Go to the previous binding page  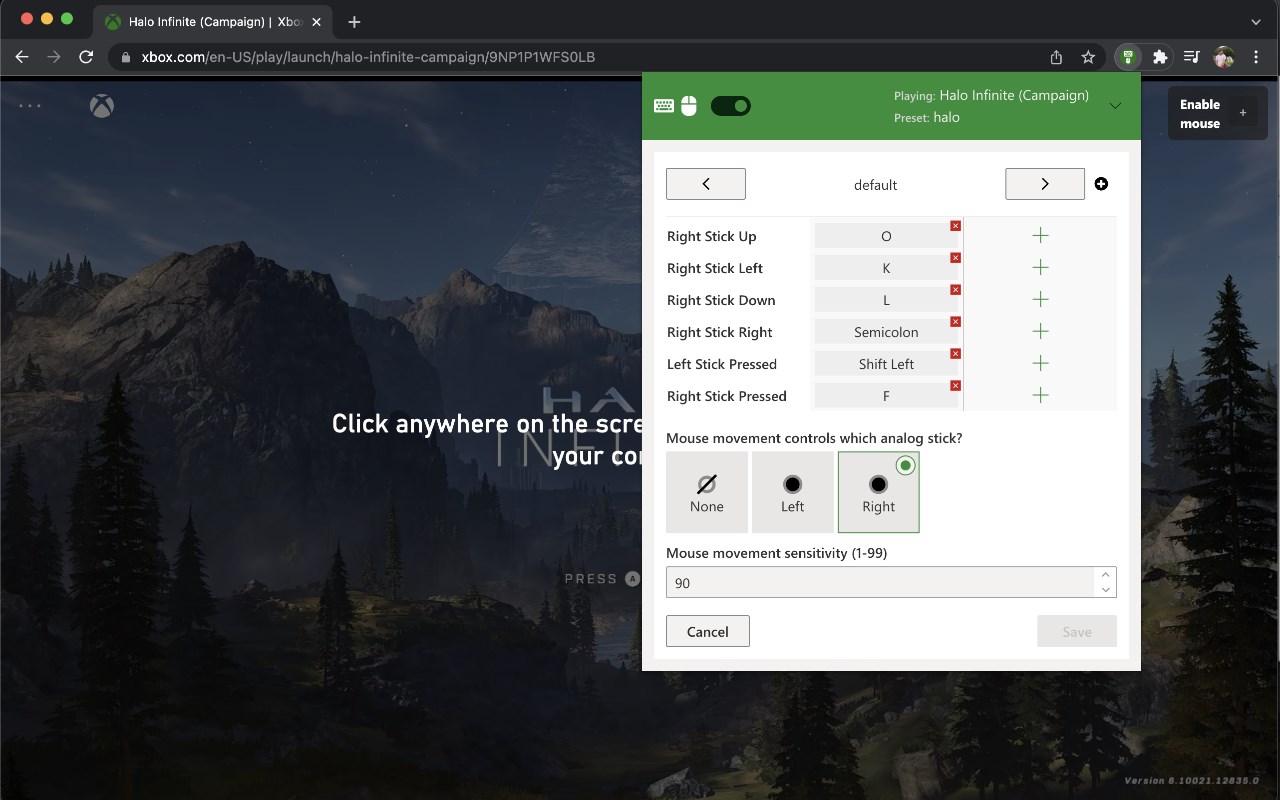[706, 184]
